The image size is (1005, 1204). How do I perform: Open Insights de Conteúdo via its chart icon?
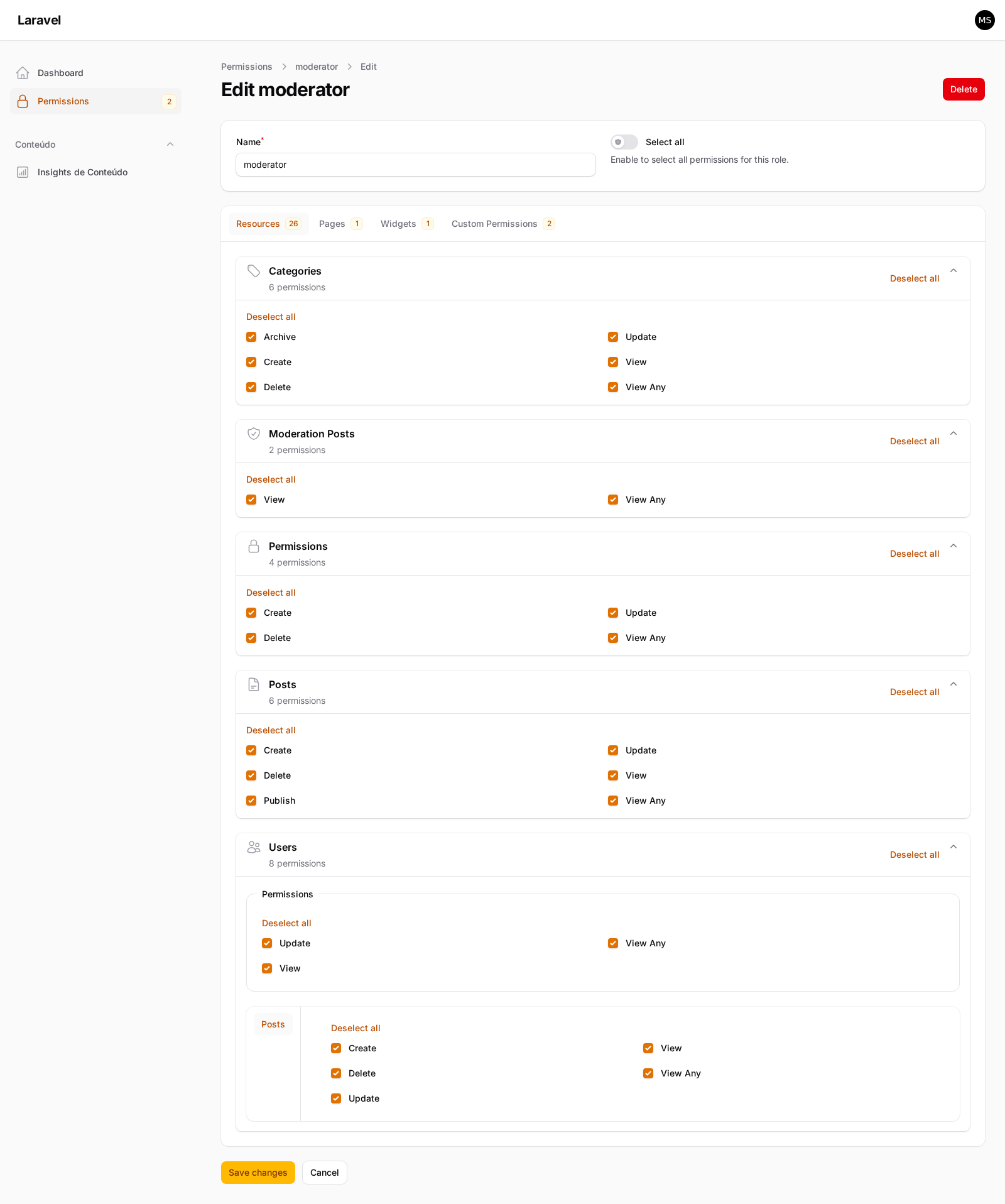click(x=23, y=172)
